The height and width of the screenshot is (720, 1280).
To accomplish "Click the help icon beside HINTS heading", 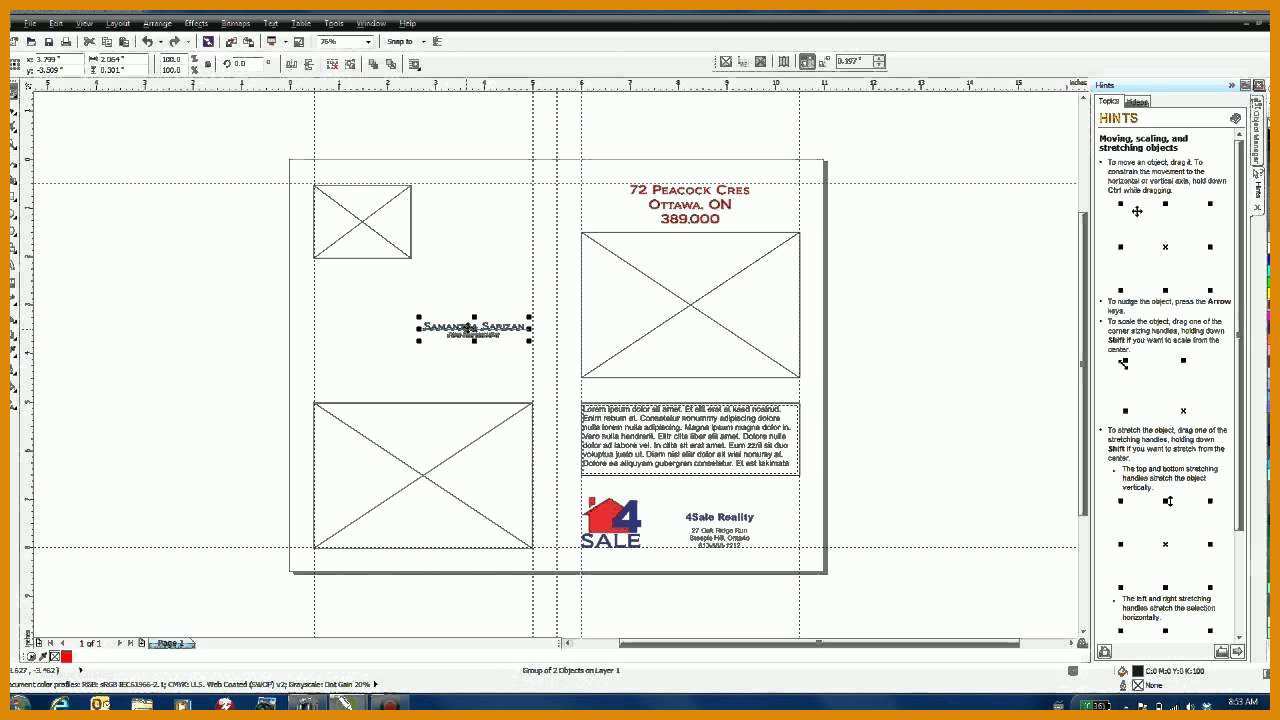I will tap(1235, 118).
